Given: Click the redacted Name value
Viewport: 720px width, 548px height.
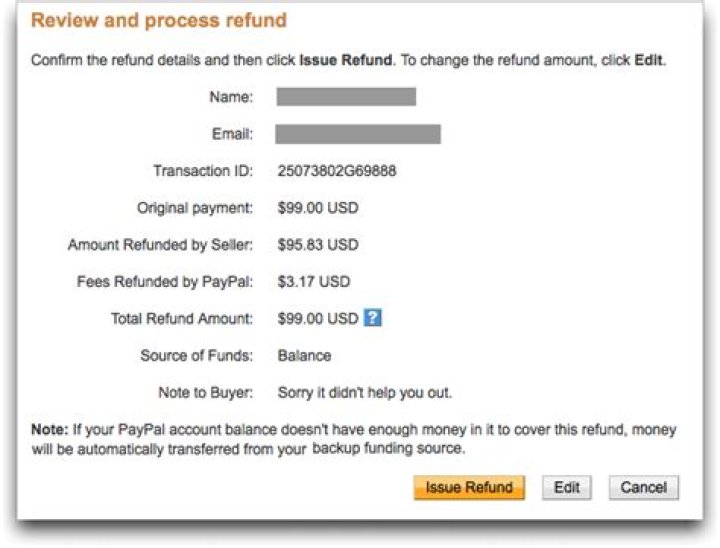Looking at the screenshot, I should point(346,97).
